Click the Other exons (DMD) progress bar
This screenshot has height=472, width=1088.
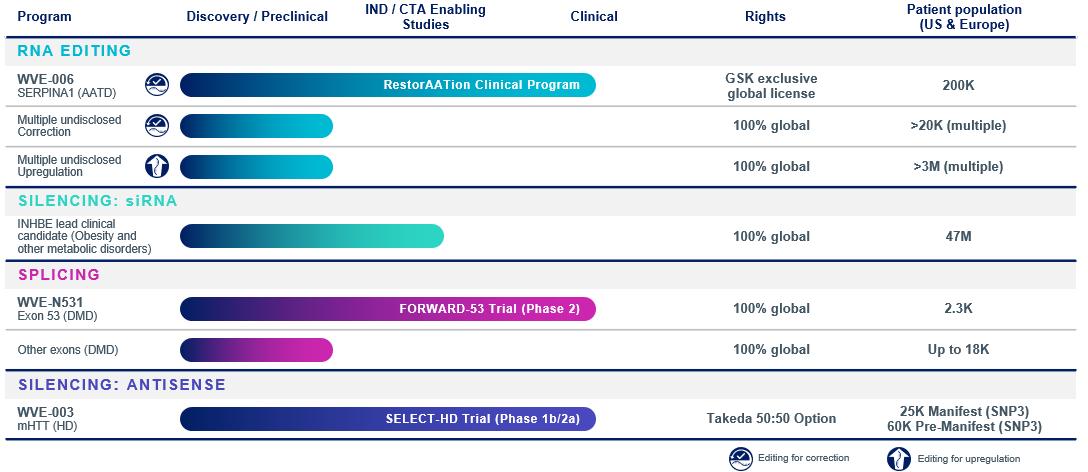tap(256, 350)
